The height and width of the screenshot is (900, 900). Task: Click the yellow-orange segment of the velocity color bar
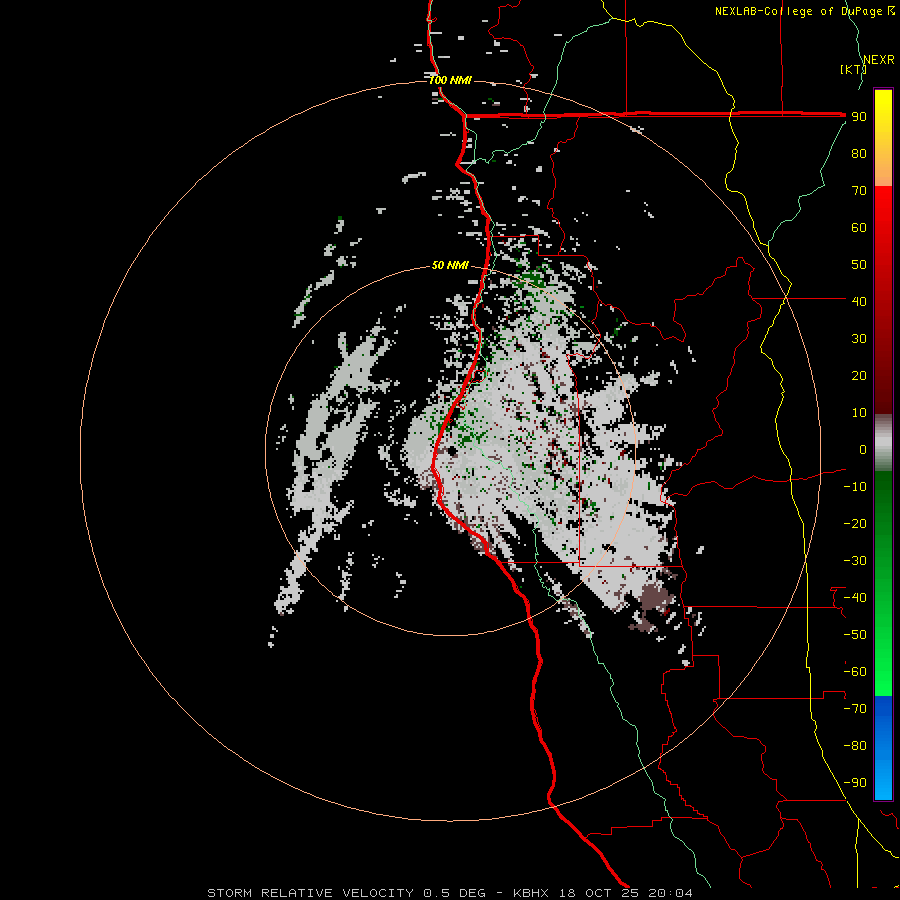click(x=883, y=138)
